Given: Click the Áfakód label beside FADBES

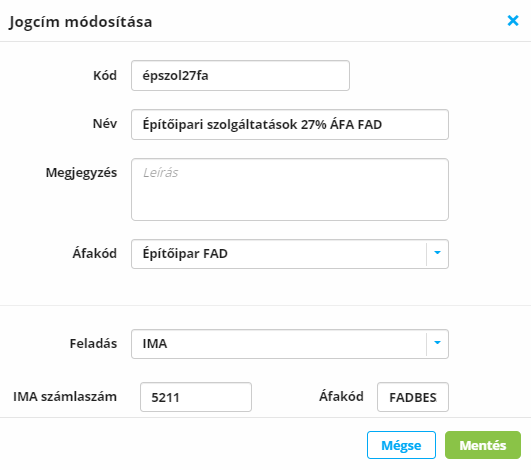Looking at the screenshot, I should tap(341, 396).
